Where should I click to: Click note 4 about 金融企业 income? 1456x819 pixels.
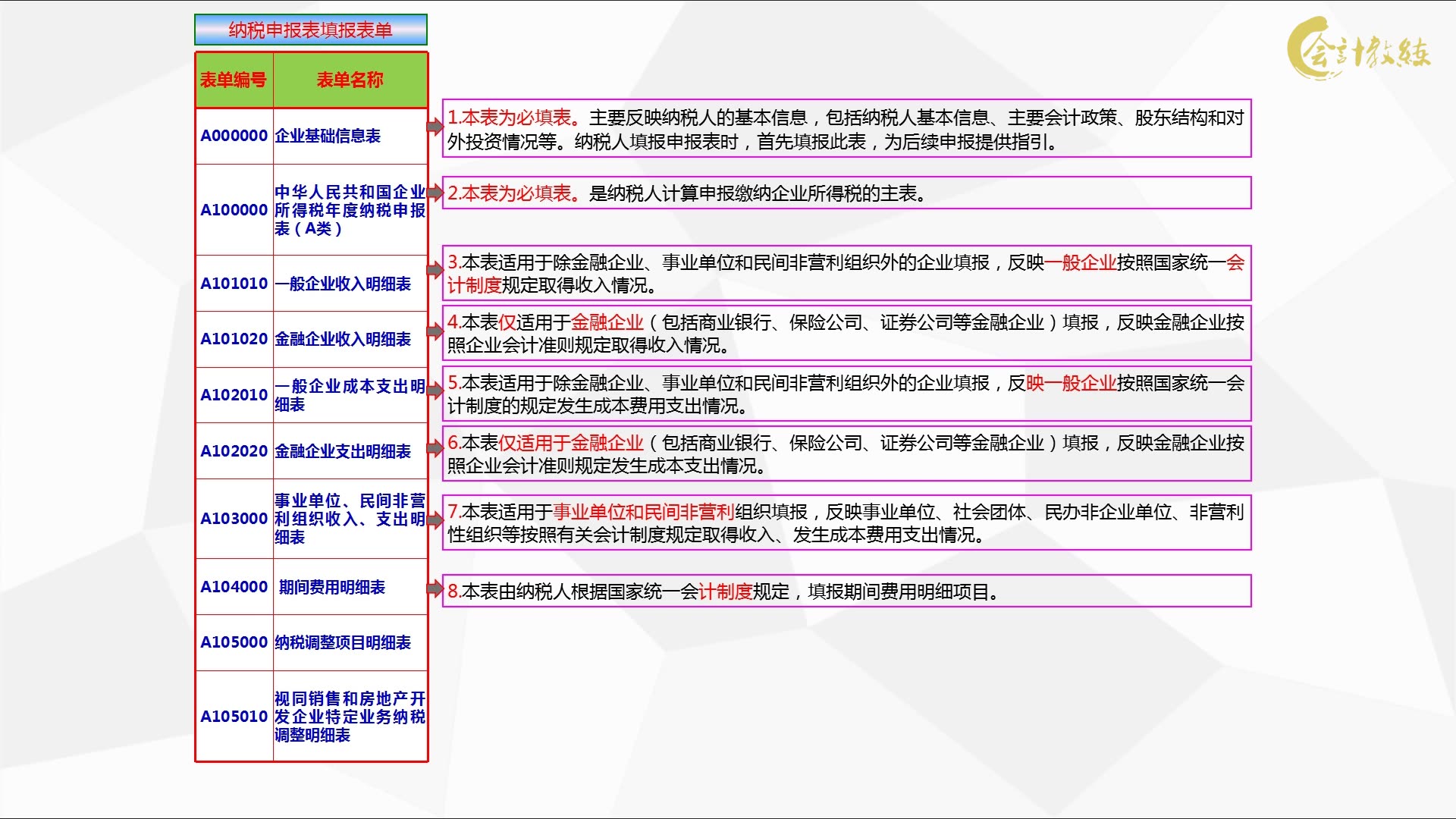point(846,333)
